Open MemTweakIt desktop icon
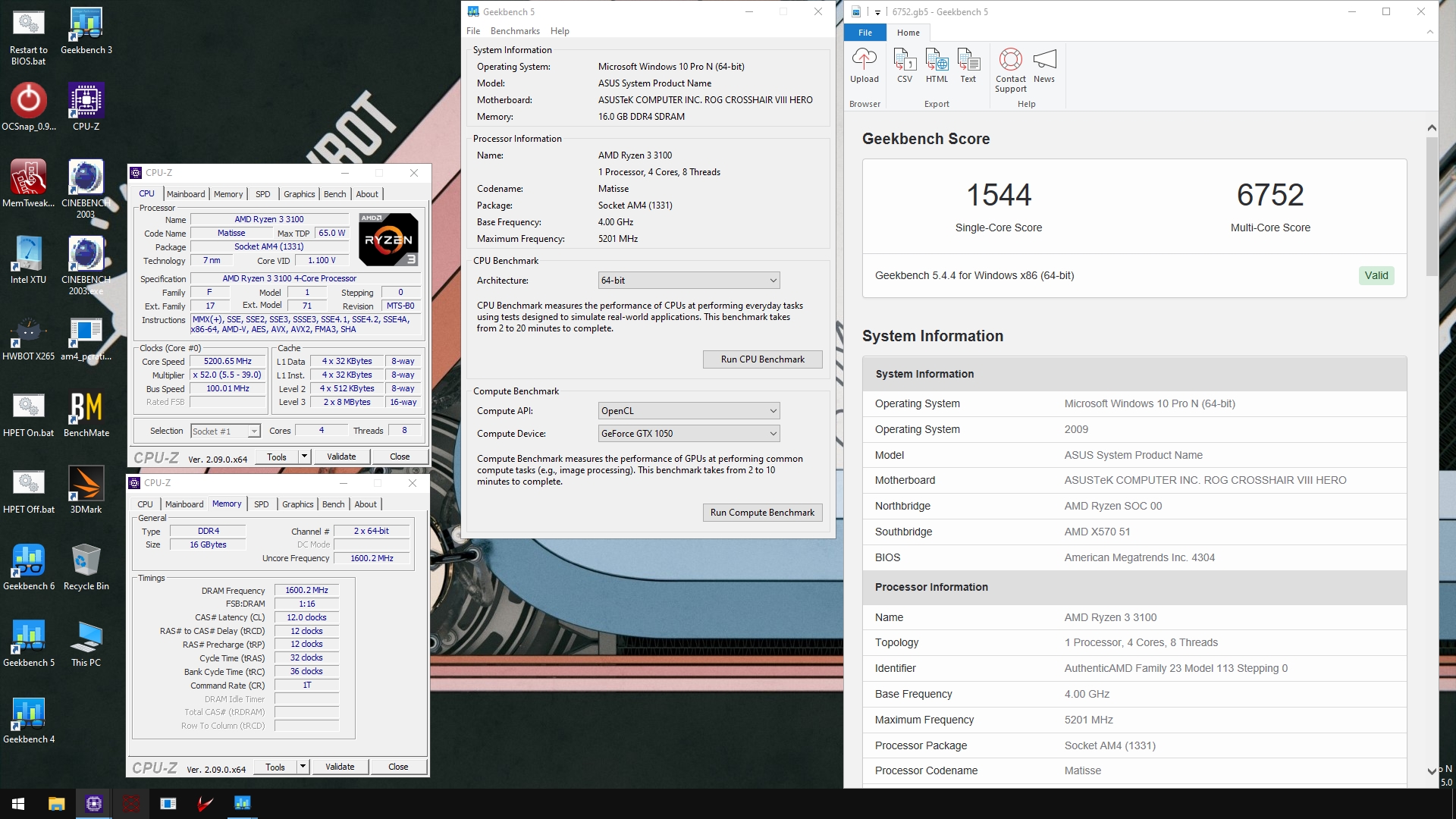 click(x=28, y=184)
